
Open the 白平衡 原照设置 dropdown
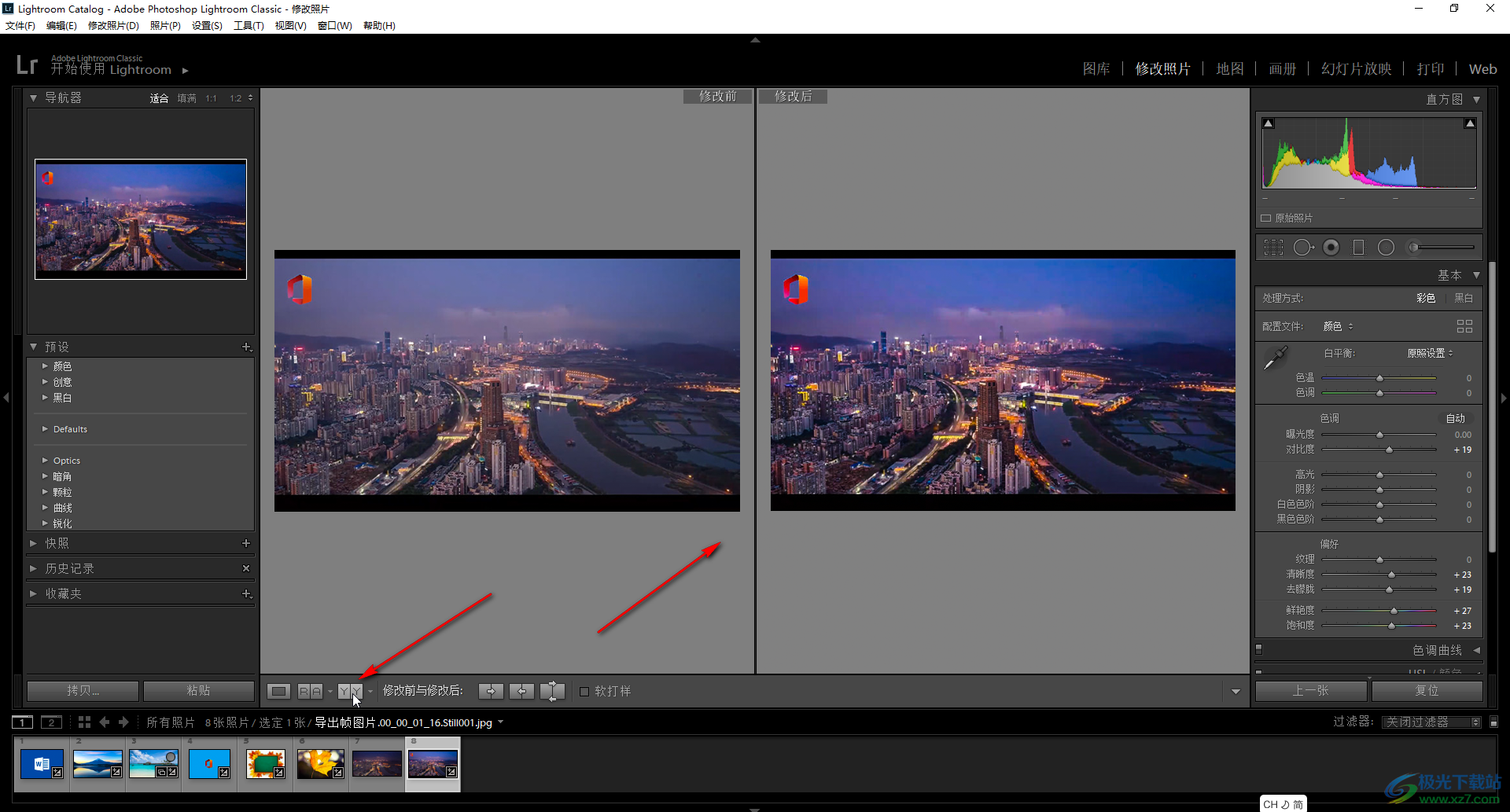pyautogui.click(x=1430, y=353)
